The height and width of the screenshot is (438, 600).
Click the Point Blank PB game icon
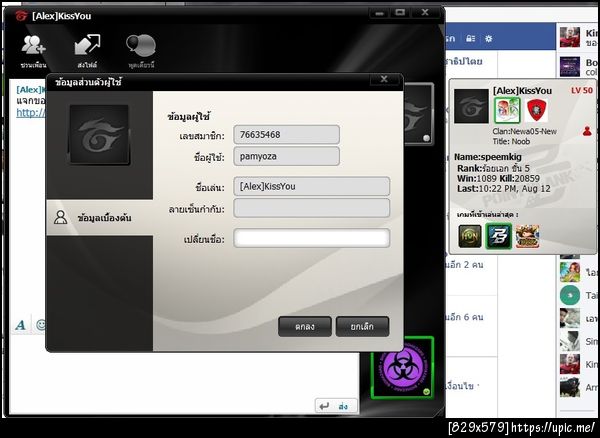point(499,236)
